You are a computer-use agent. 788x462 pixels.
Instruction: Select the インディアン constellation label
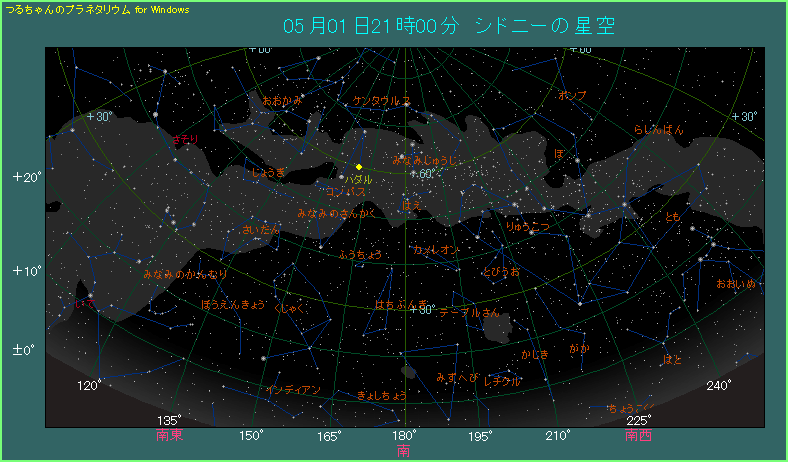pos(293,389)
